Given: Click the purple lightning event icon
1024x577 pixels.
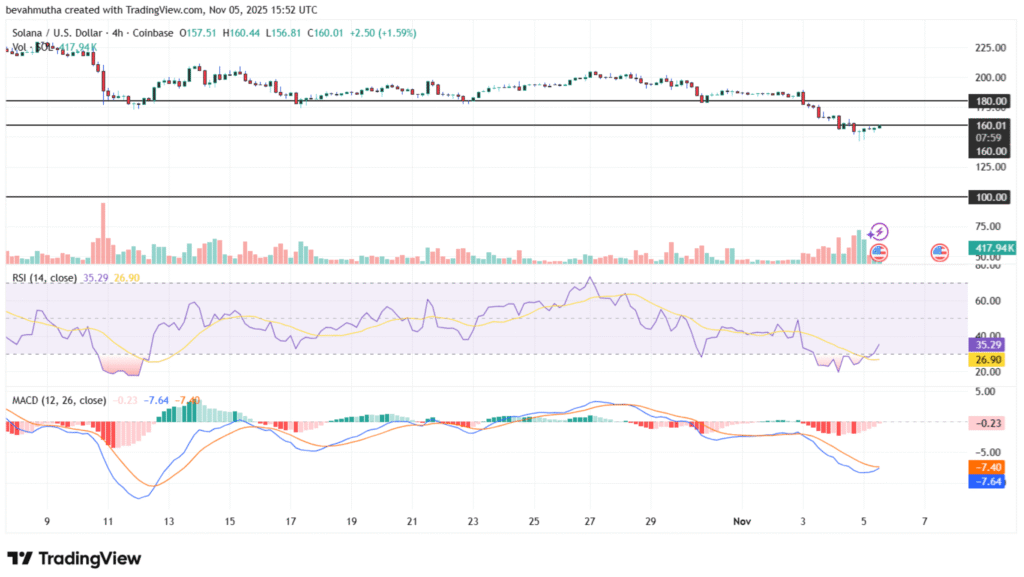Looking at the screenshot, I should 880,232.
